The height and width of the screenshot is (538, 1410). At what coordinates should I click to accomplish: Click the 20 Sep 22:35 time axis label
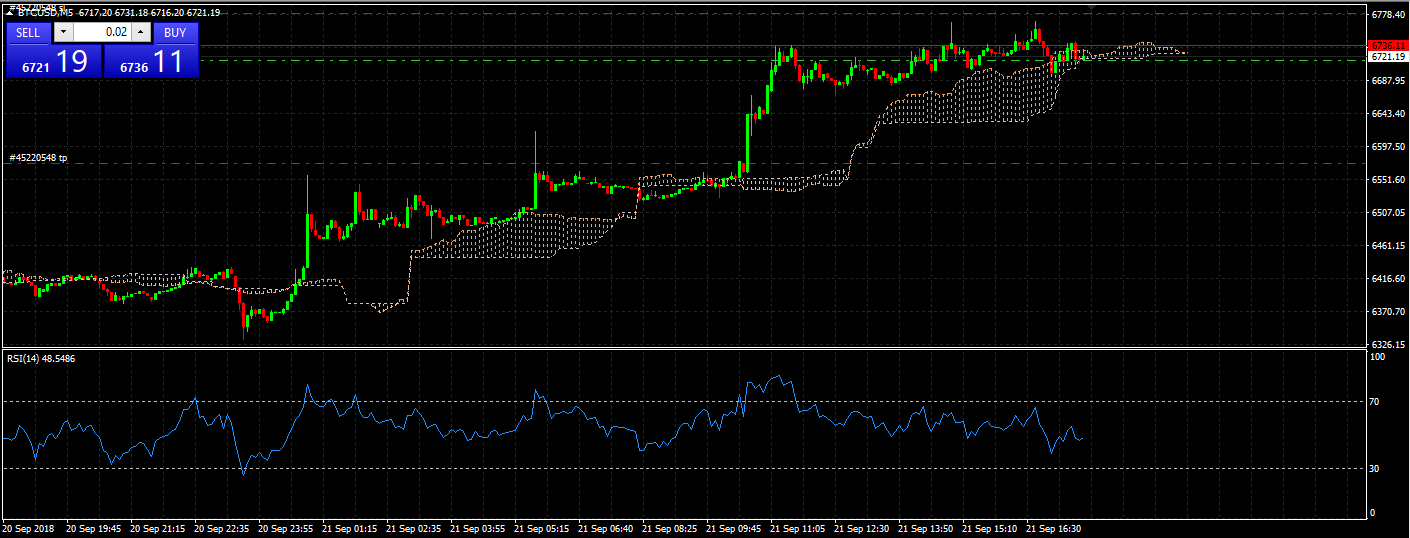tap(221, 528)
